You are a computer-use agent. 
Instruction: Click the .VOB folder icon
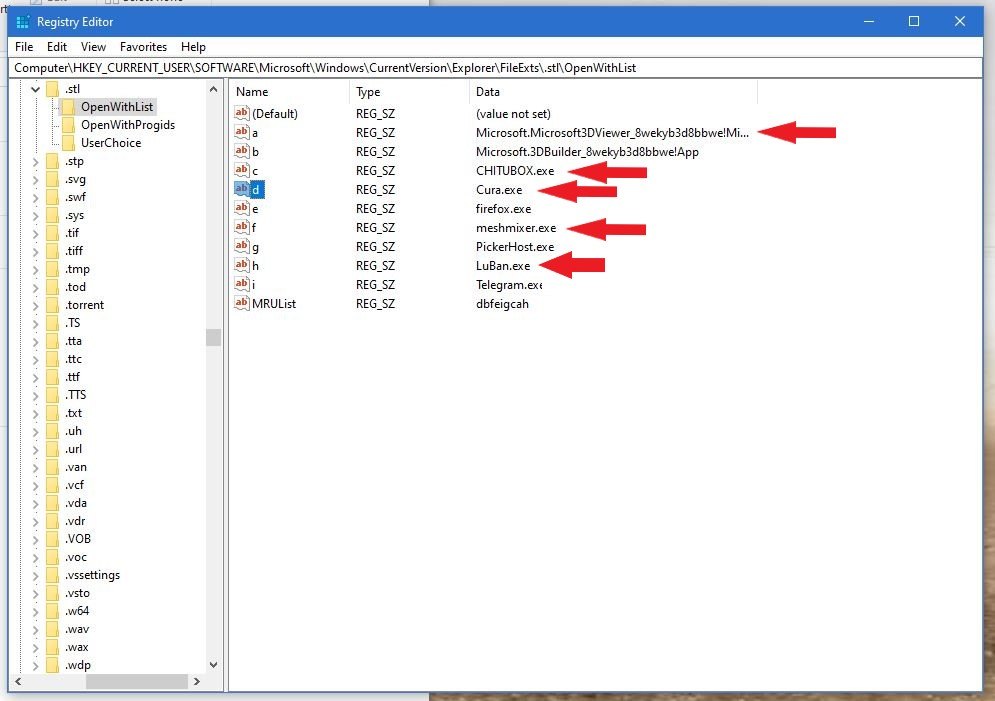(53, 539)
